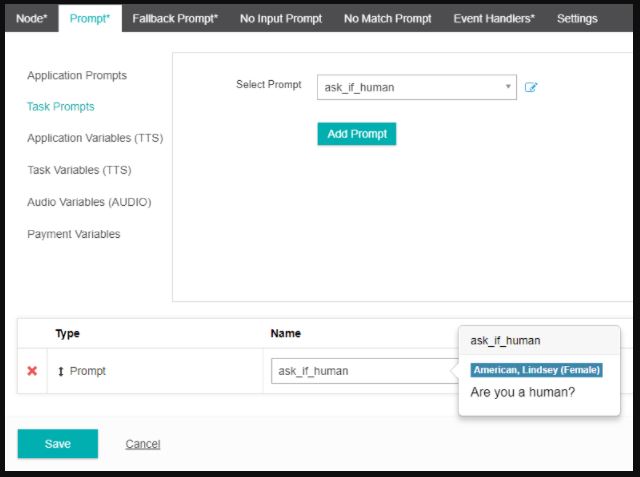
Task: Open the Select Prompt dropdown
Action: coord(416,87)
